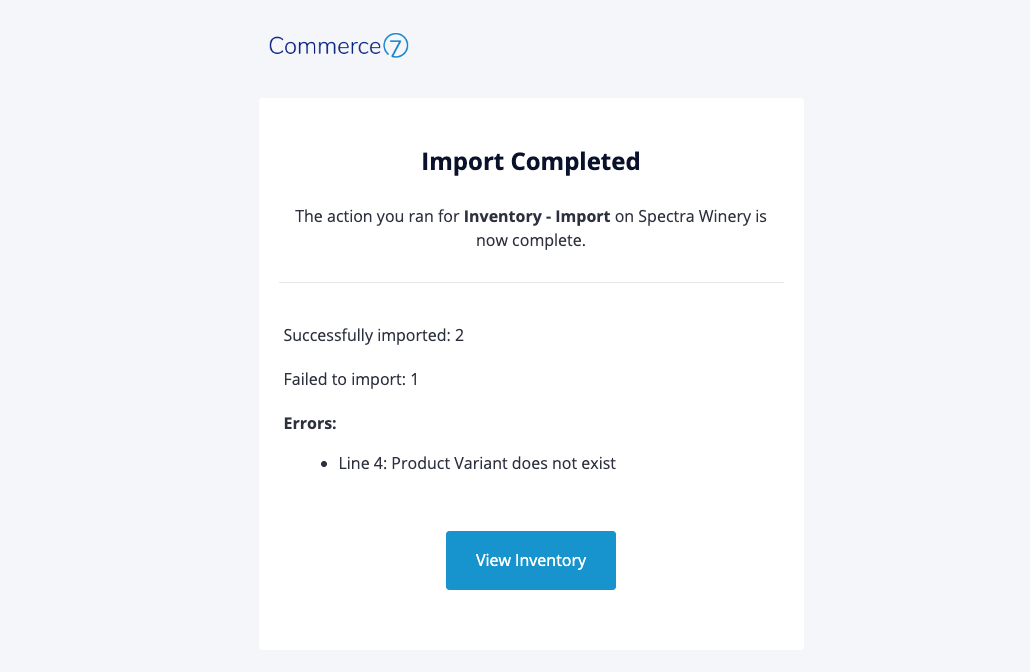Select the circled 7 icon in the logo
1030x672 pixels.
tap(397, 46)
